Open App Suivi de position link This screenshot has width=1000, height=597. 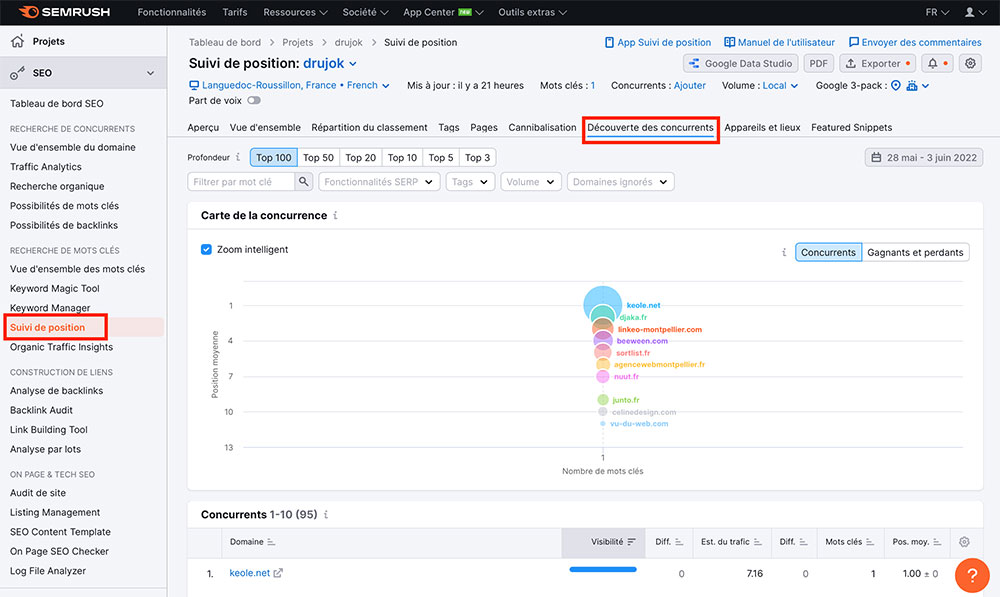tap(658, 42)
